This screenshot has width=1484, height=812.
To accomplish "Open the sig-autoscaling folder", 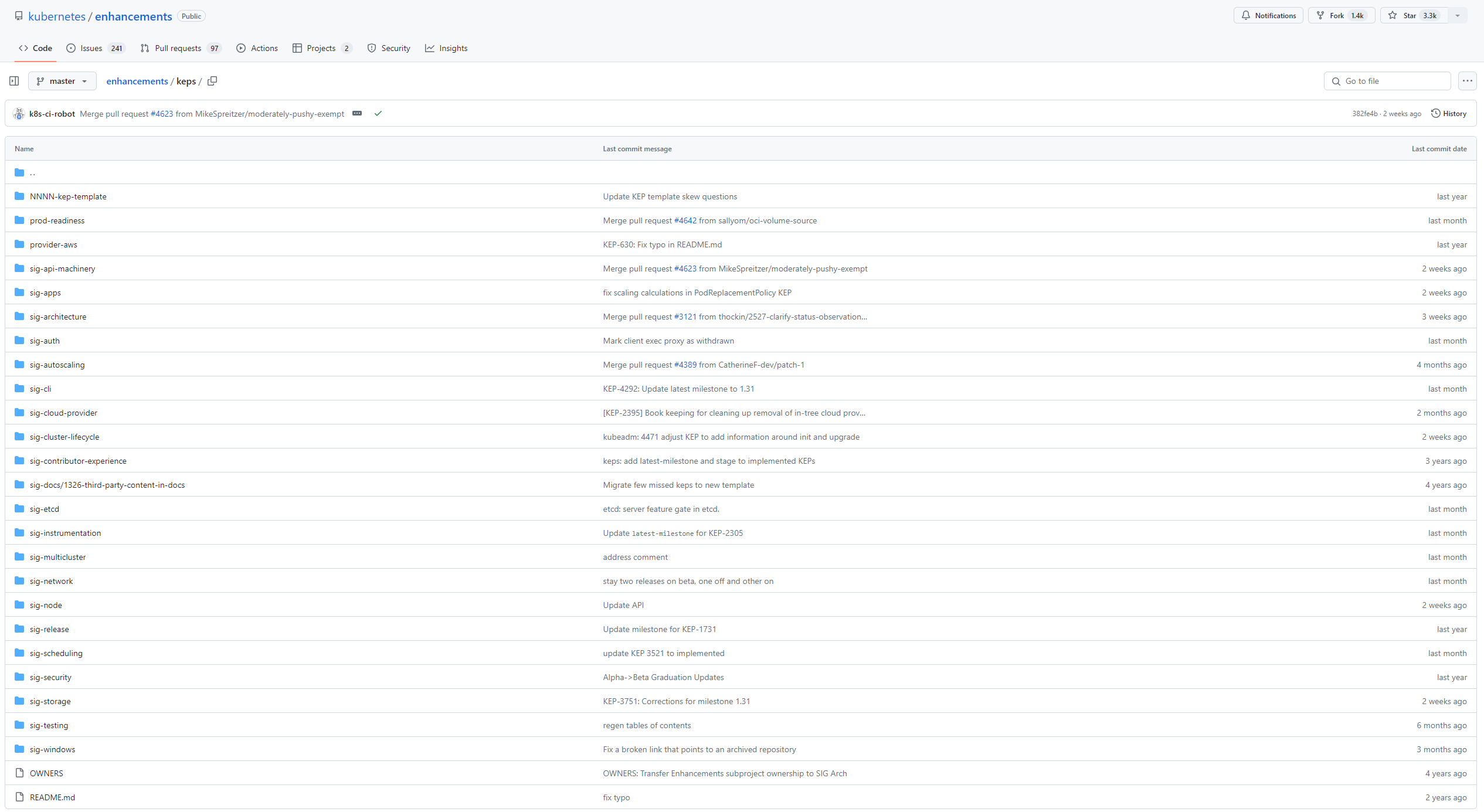I will tap(57, 365).
